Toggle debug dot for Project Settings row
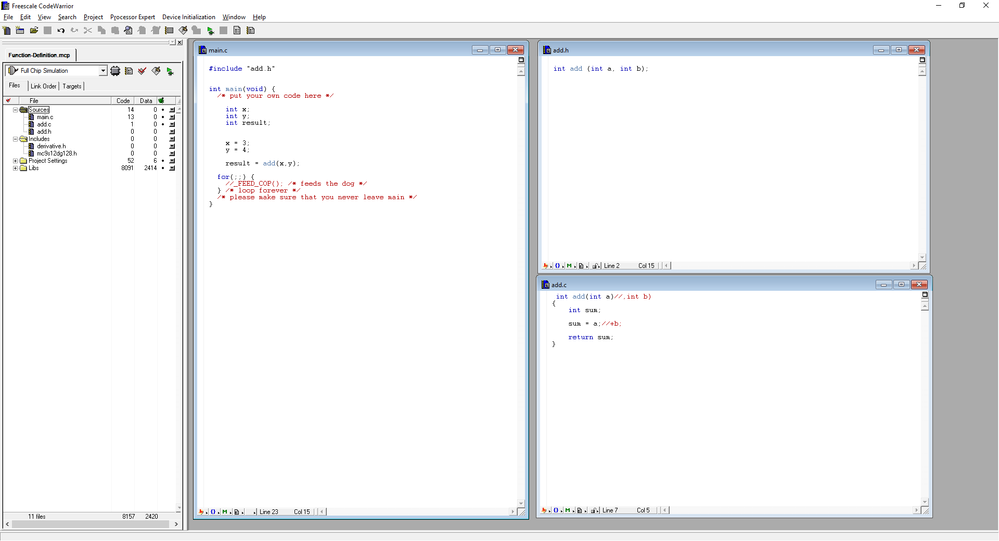Viewport: 999px width, 541px height. (162, 161)
